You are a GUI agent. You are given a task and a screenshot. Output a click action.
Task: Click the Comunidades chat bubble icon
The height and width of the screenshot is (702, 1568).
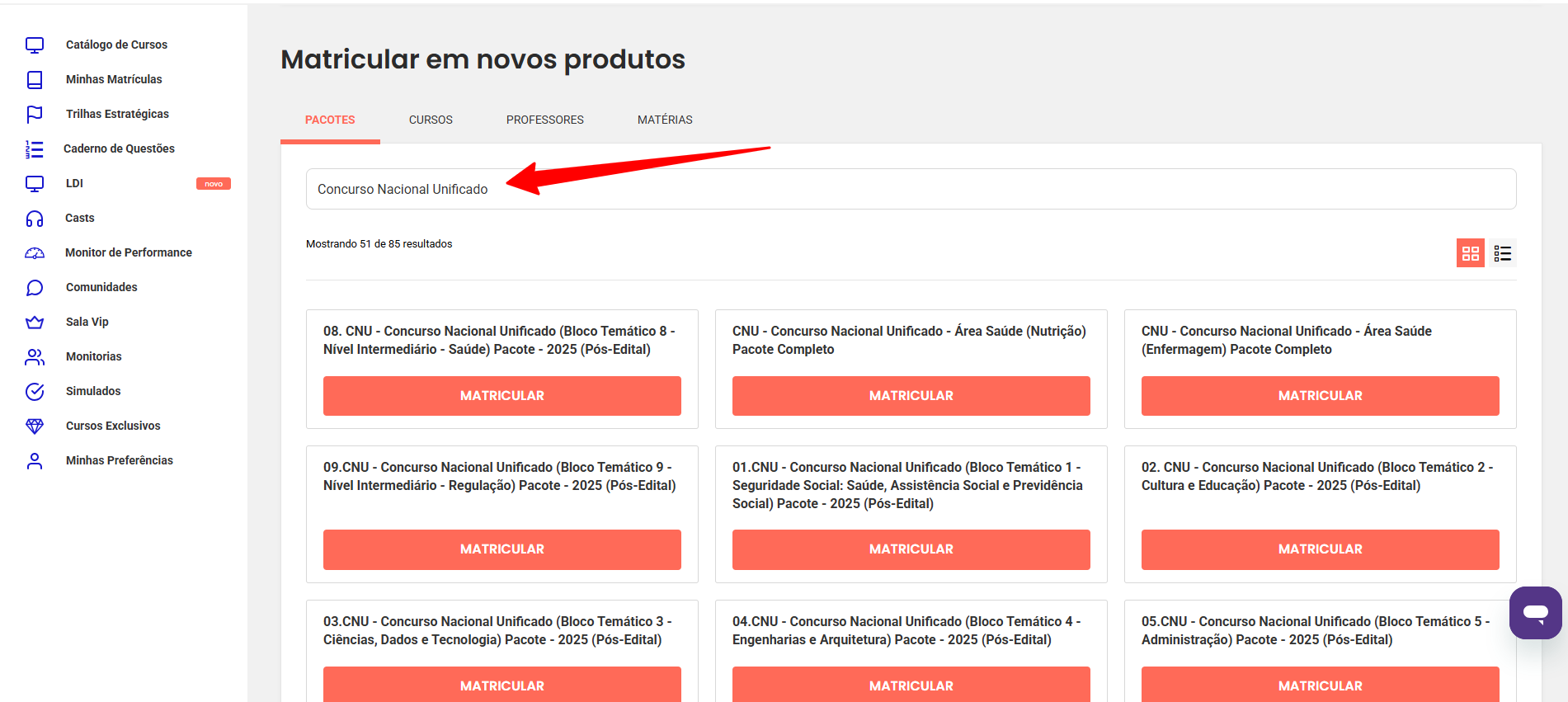click(35, 287)
